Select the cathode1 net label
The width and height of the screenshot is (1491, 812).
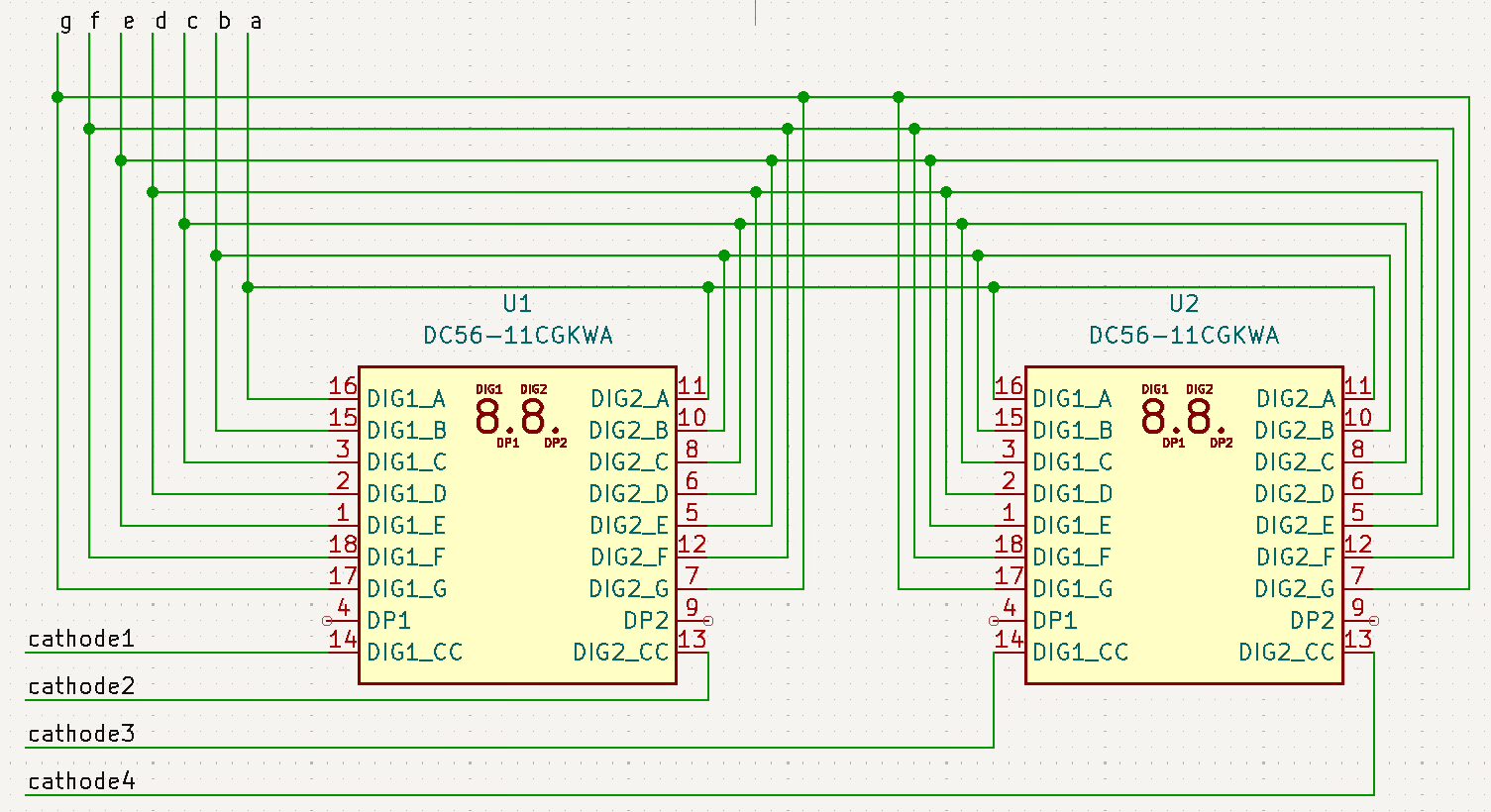click(x=80, y=639)
